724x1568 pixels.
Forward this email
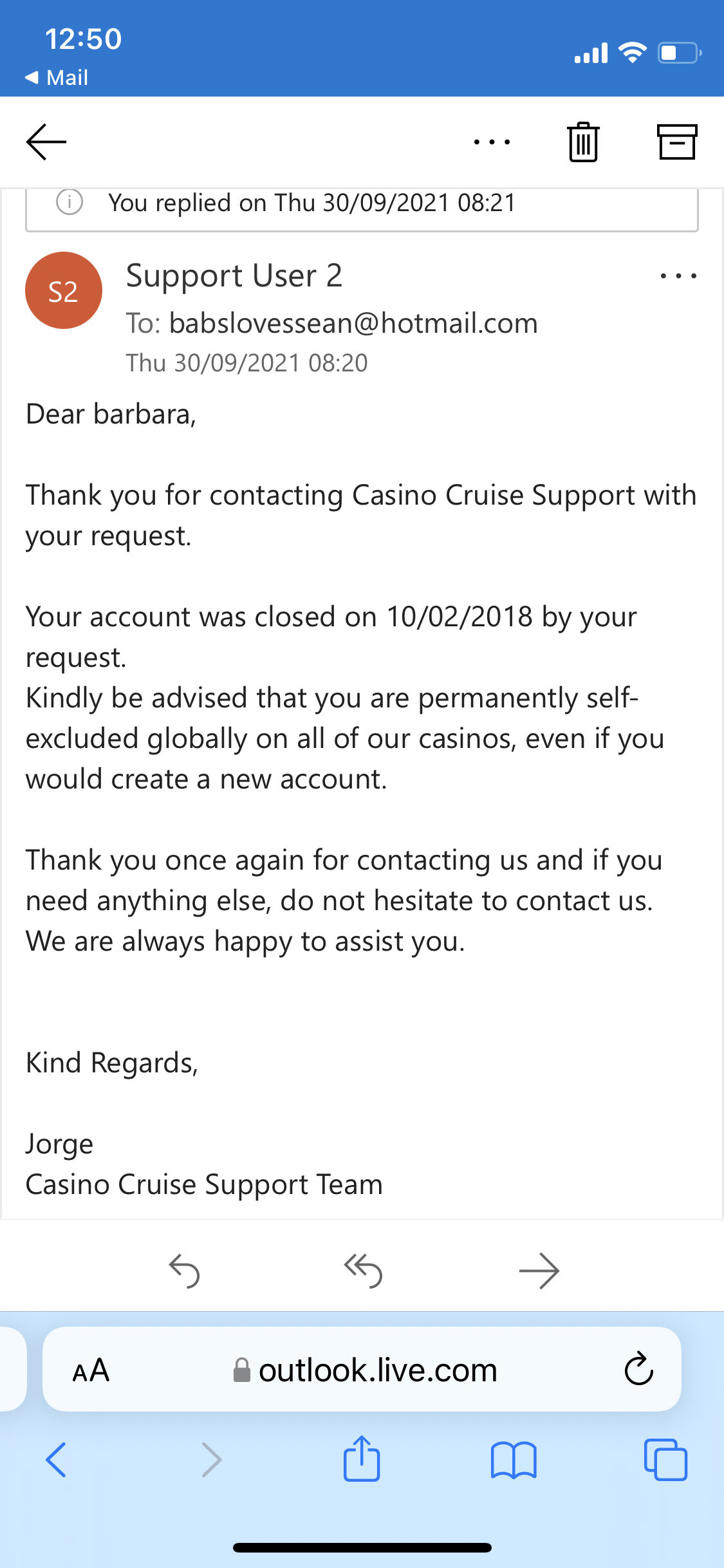tap(539, 1271)
